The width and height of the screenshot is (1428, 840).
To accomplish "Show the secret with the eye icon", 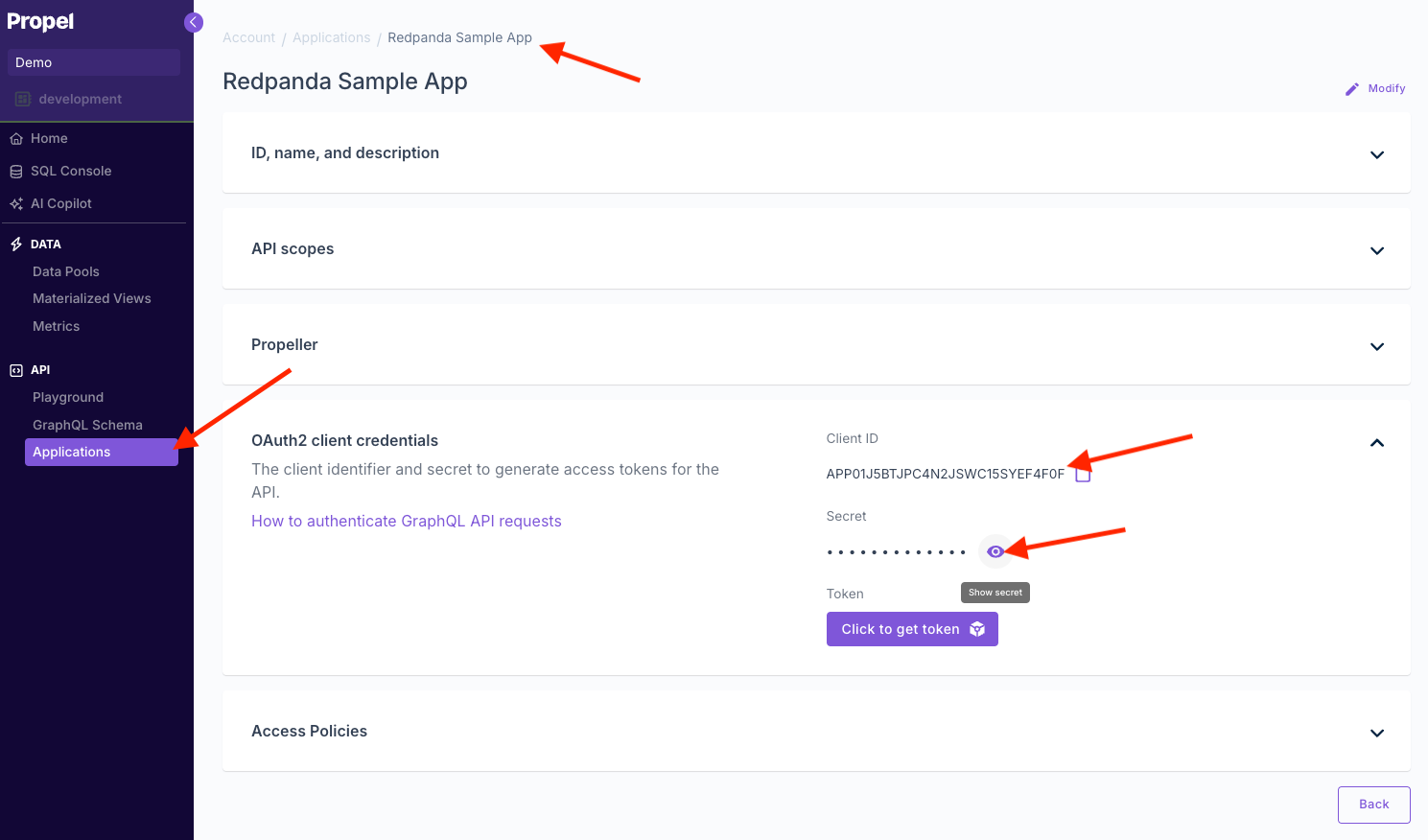I will point(995,551).
